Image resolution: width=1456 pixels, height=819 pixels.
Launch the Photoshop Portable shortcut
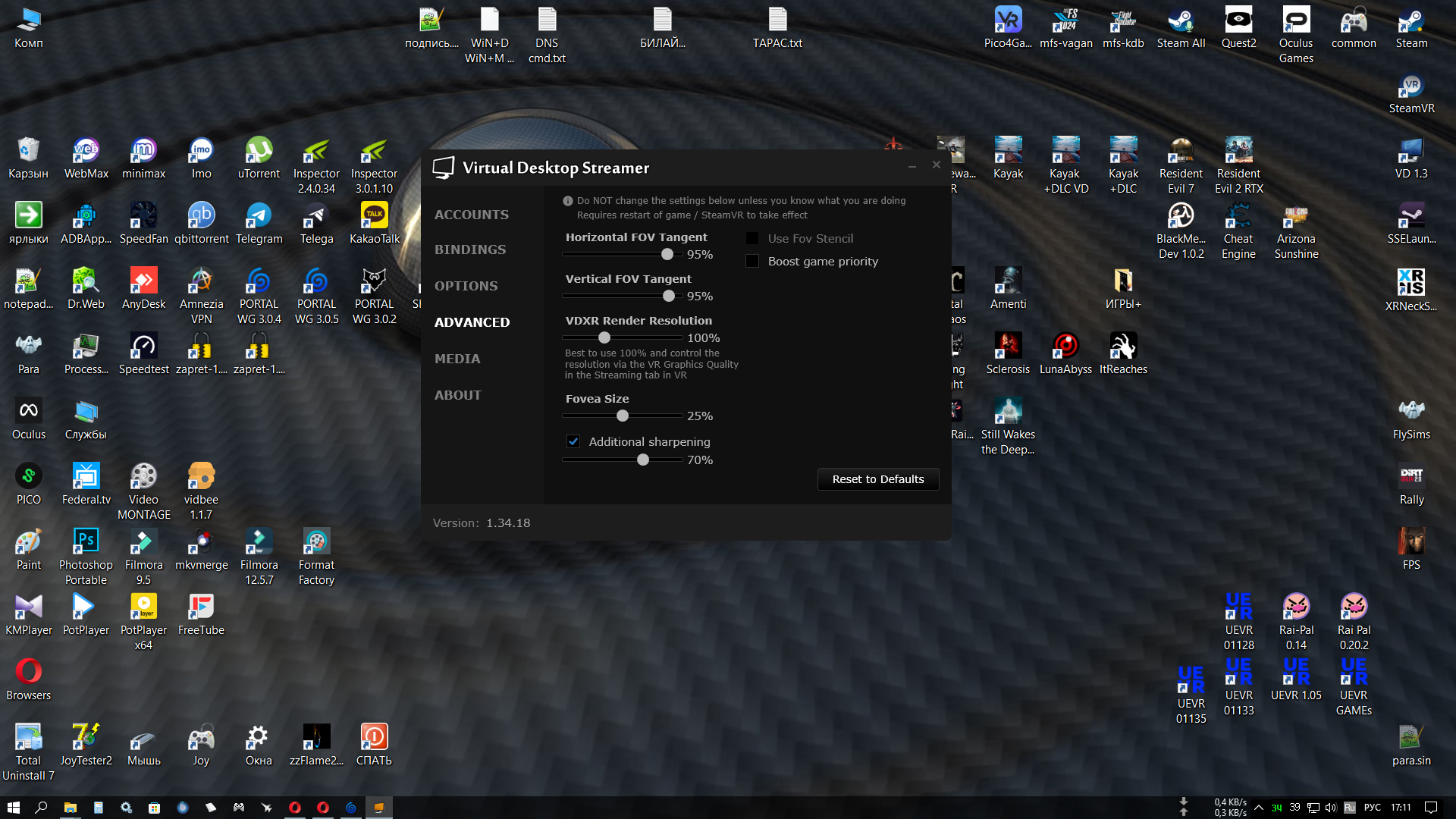tap(86, 557)
